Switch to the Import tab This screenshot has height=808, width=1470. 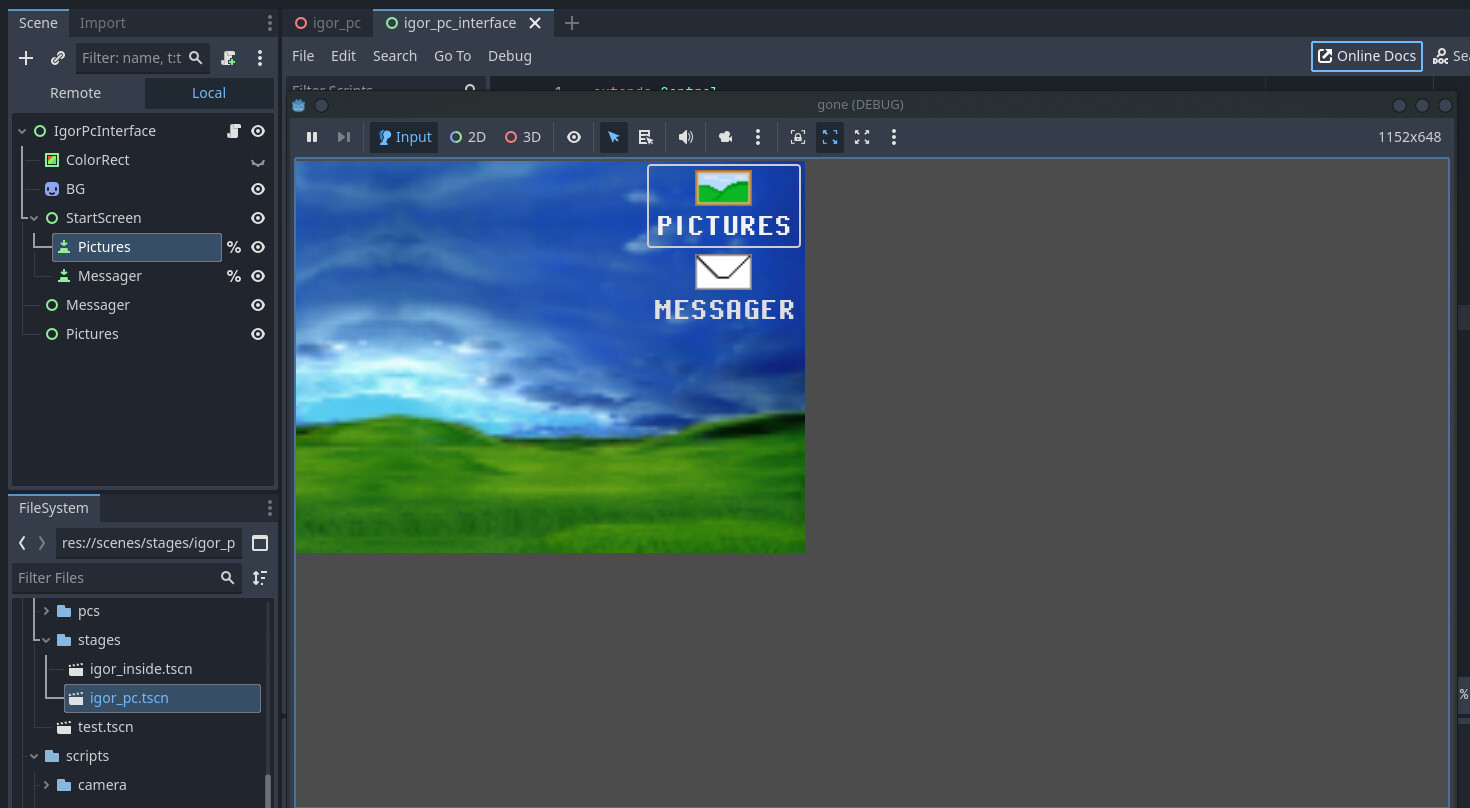tap(103, 23)
